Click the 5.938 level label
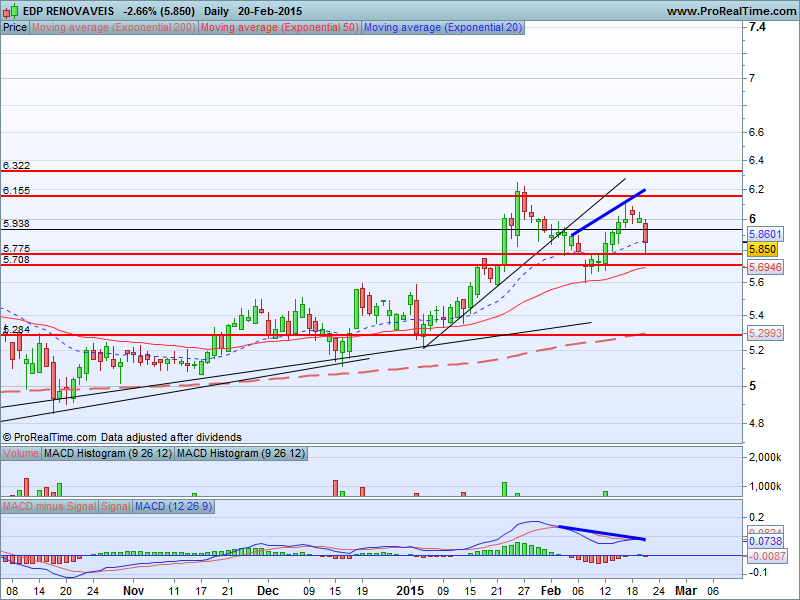This screenshot has height=600, width=800. point(16,223)
